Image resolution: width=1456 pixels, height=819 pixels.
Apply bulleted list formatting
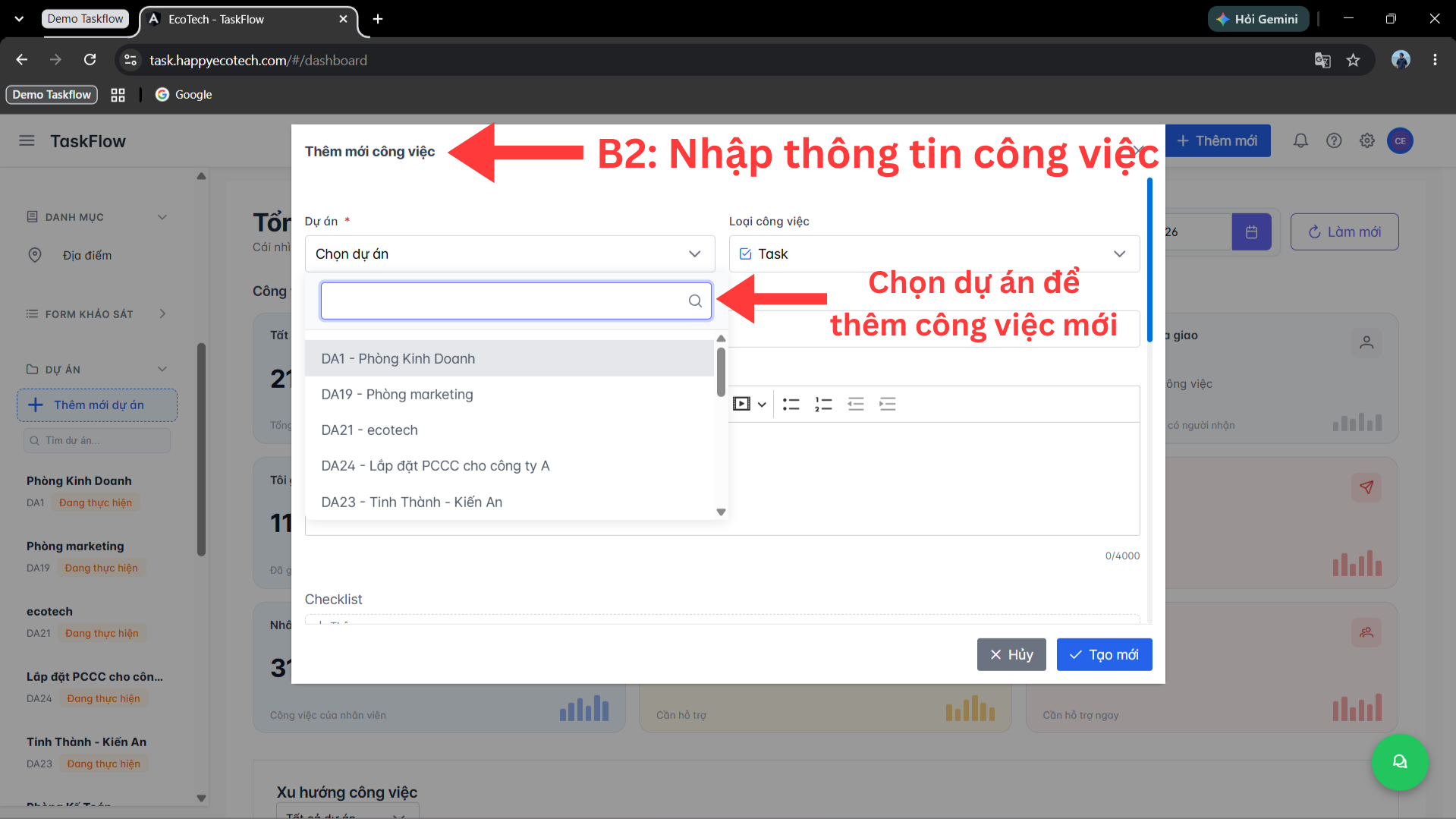tap(791, 404)
